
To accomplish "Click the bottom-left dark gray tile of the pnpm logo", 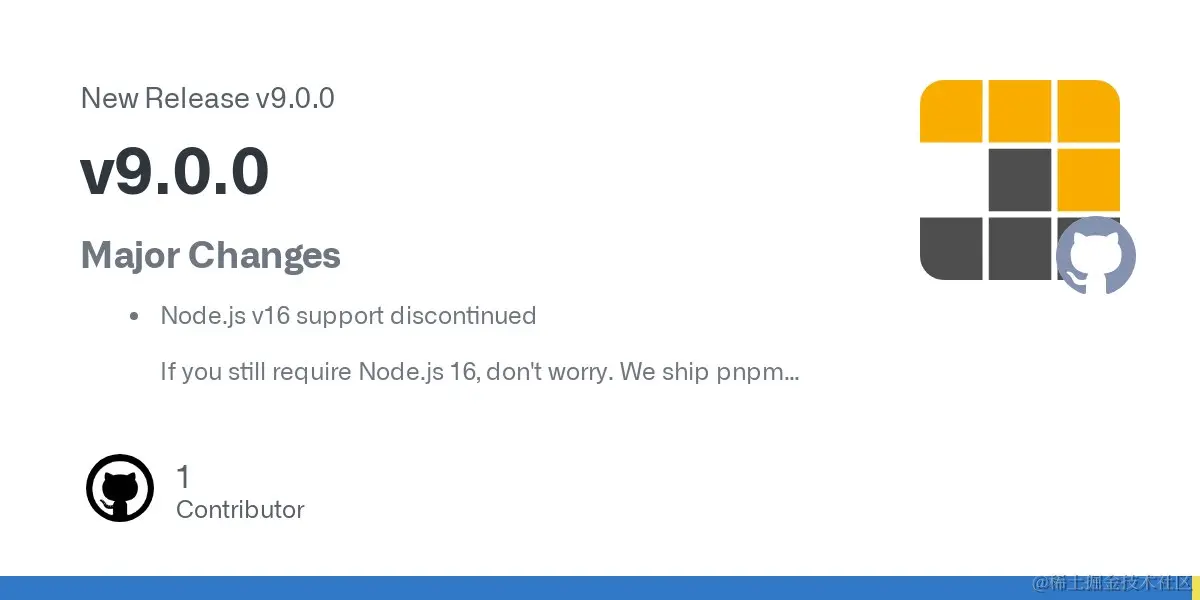I will 951,248.
